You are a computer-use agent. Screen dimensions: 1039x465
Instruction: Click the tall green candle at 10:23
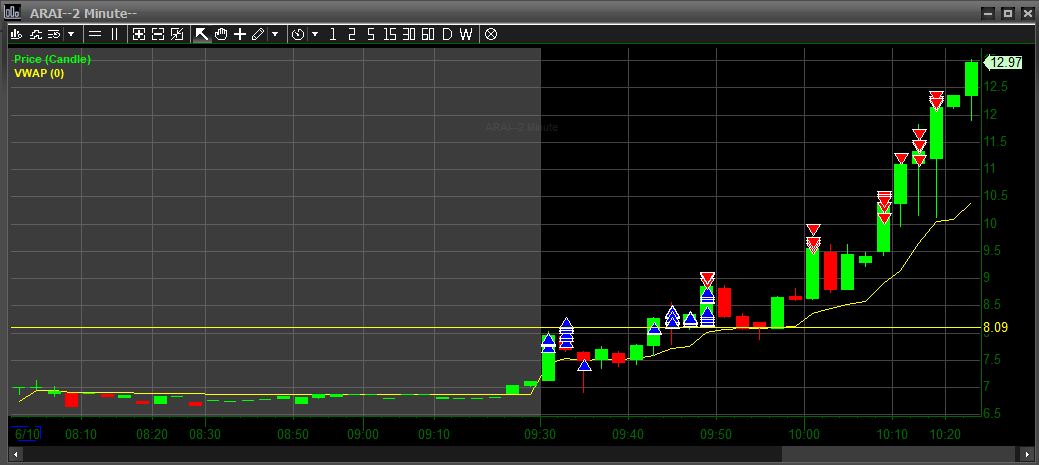click(971, 79)
